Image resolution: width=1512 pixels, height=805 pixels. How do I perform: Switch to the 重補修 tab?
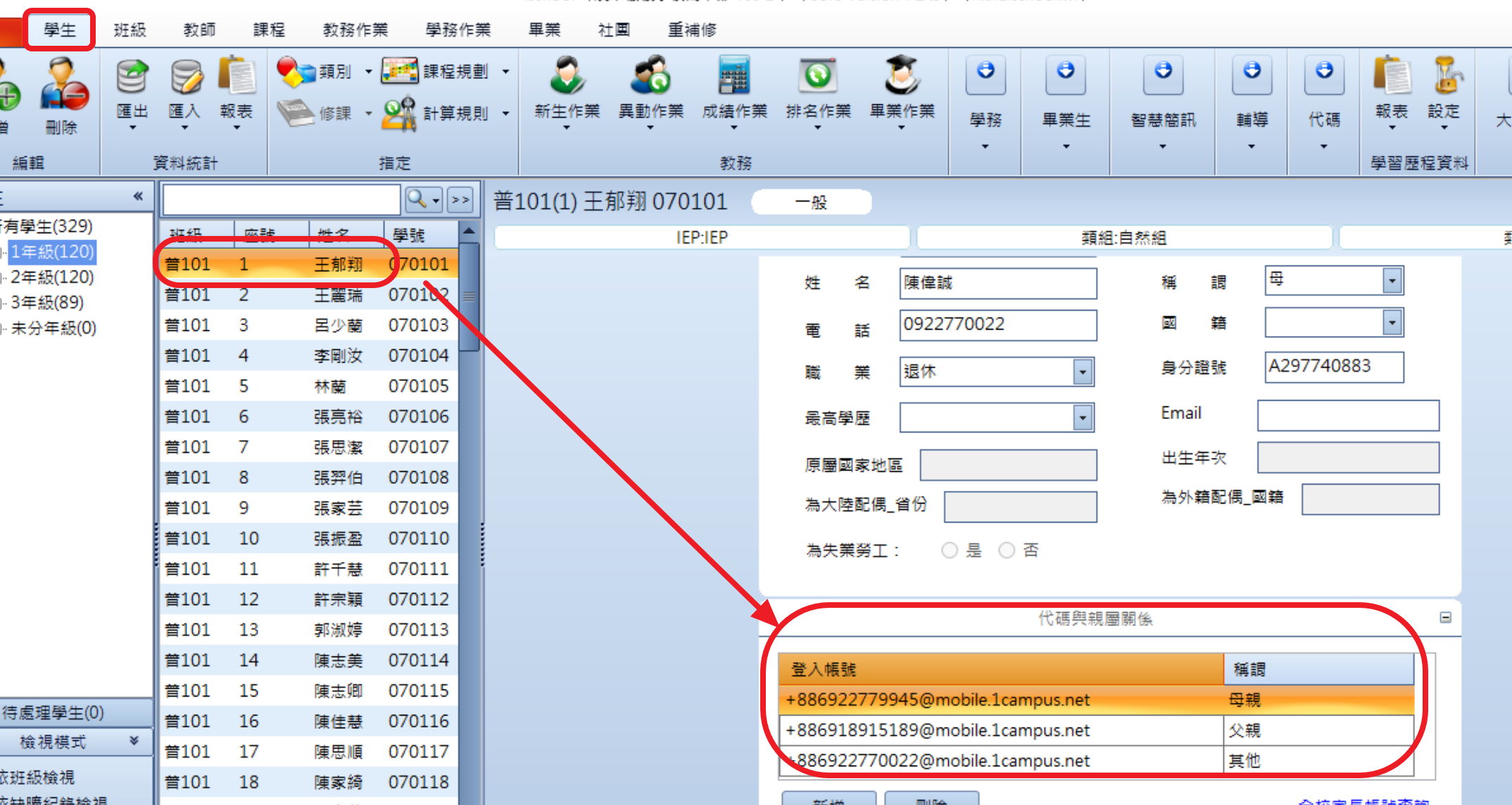tap(692, 30)
